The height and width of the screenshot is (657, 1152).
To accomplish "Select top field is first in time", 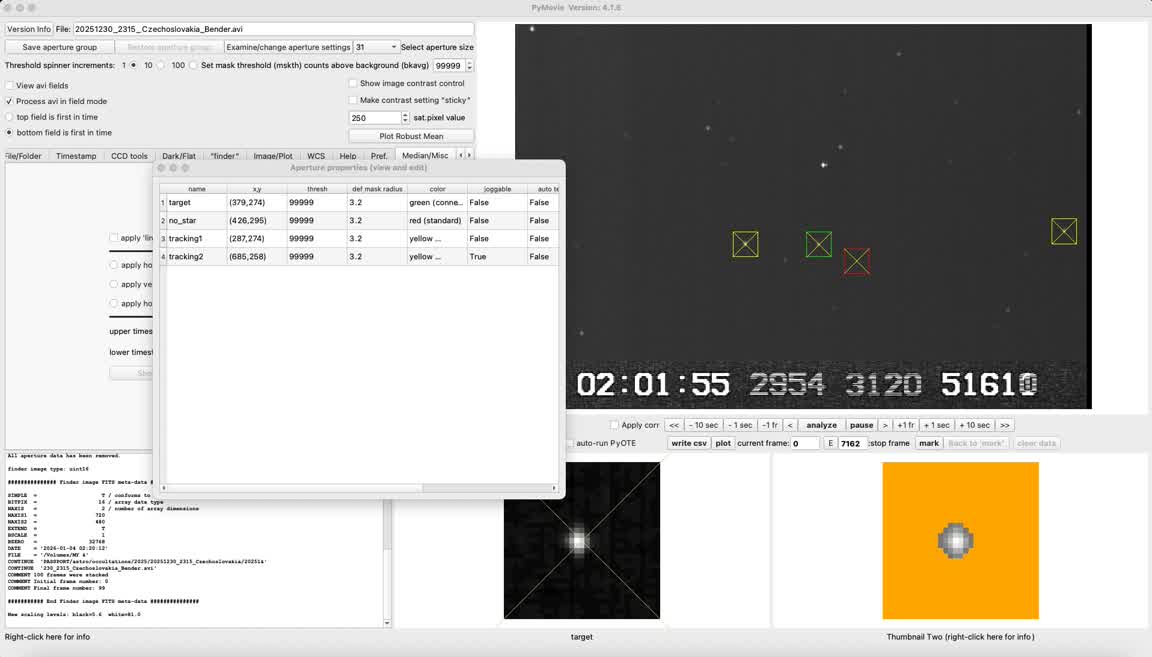I will click(x=10, y=117).
